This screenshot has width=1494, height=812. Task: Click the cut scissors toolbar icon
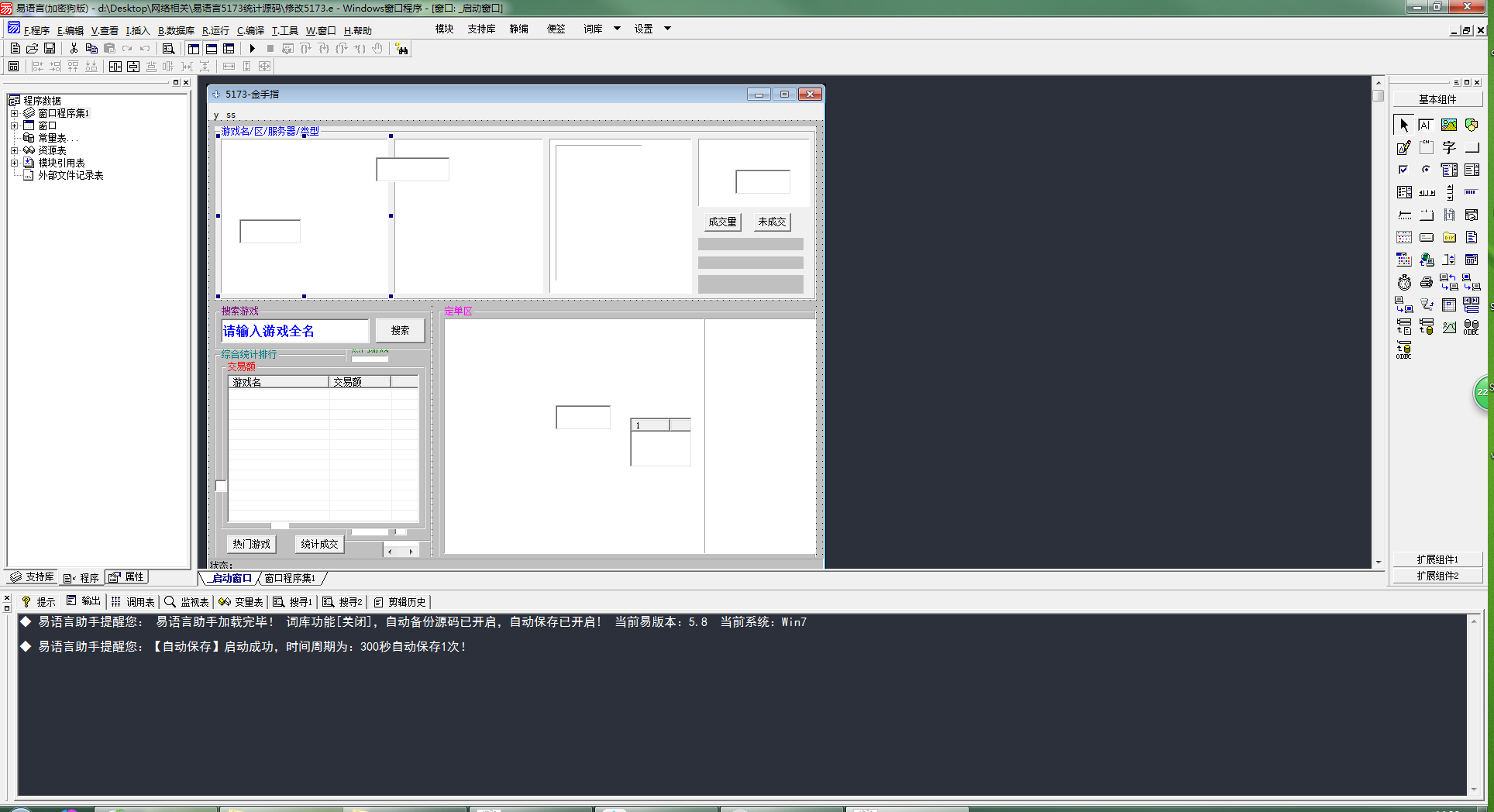(x=74, y=49)
